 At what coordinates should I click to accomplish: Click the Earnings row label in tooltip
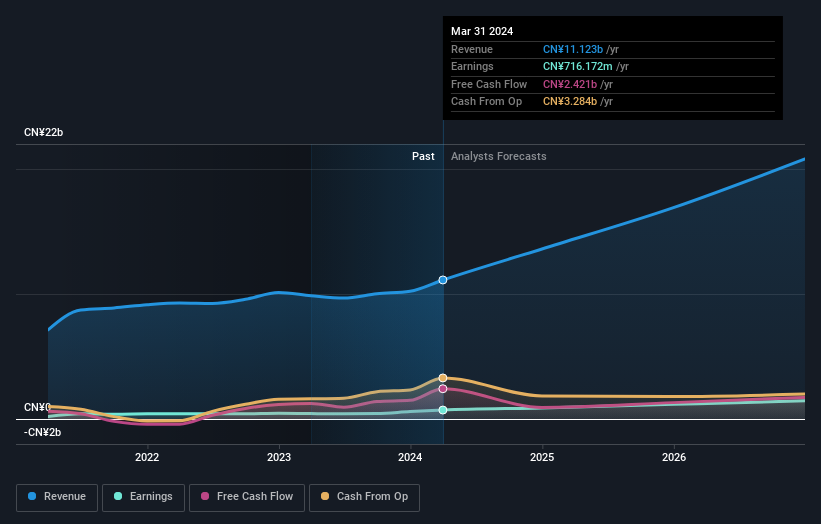pos(472,66)
